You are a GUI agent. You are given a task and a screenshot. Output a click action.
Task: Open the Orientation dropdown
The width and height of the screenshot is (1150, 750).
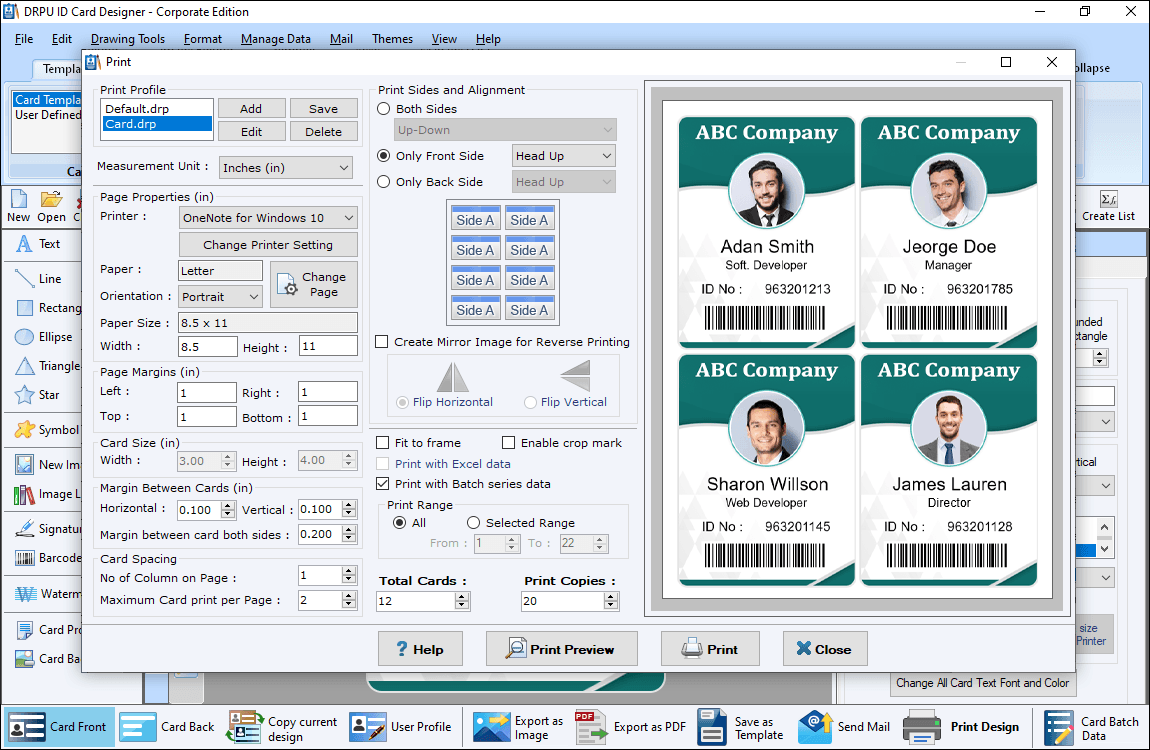219,297
